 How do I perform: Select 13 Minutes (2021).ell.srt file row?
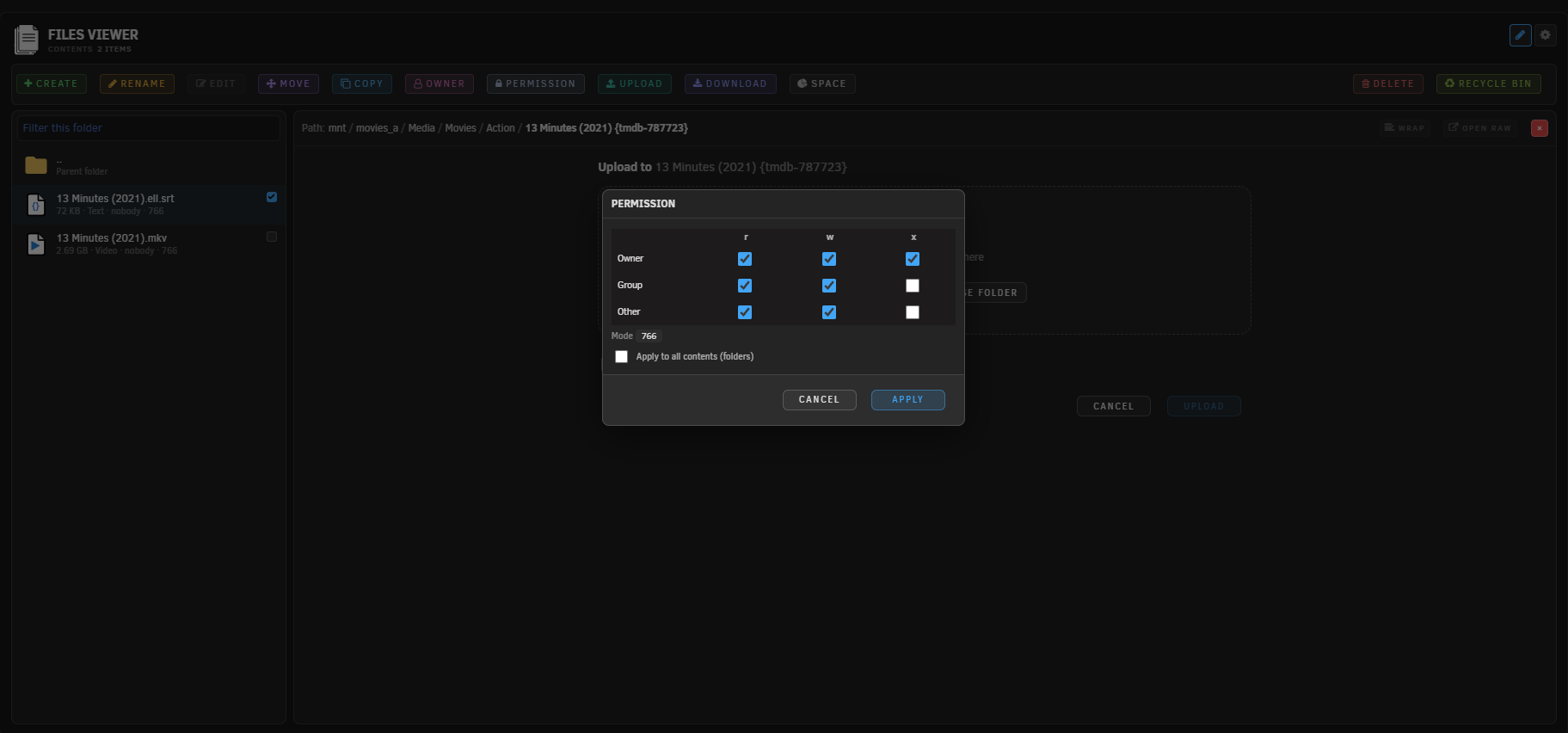coord(149,204)
